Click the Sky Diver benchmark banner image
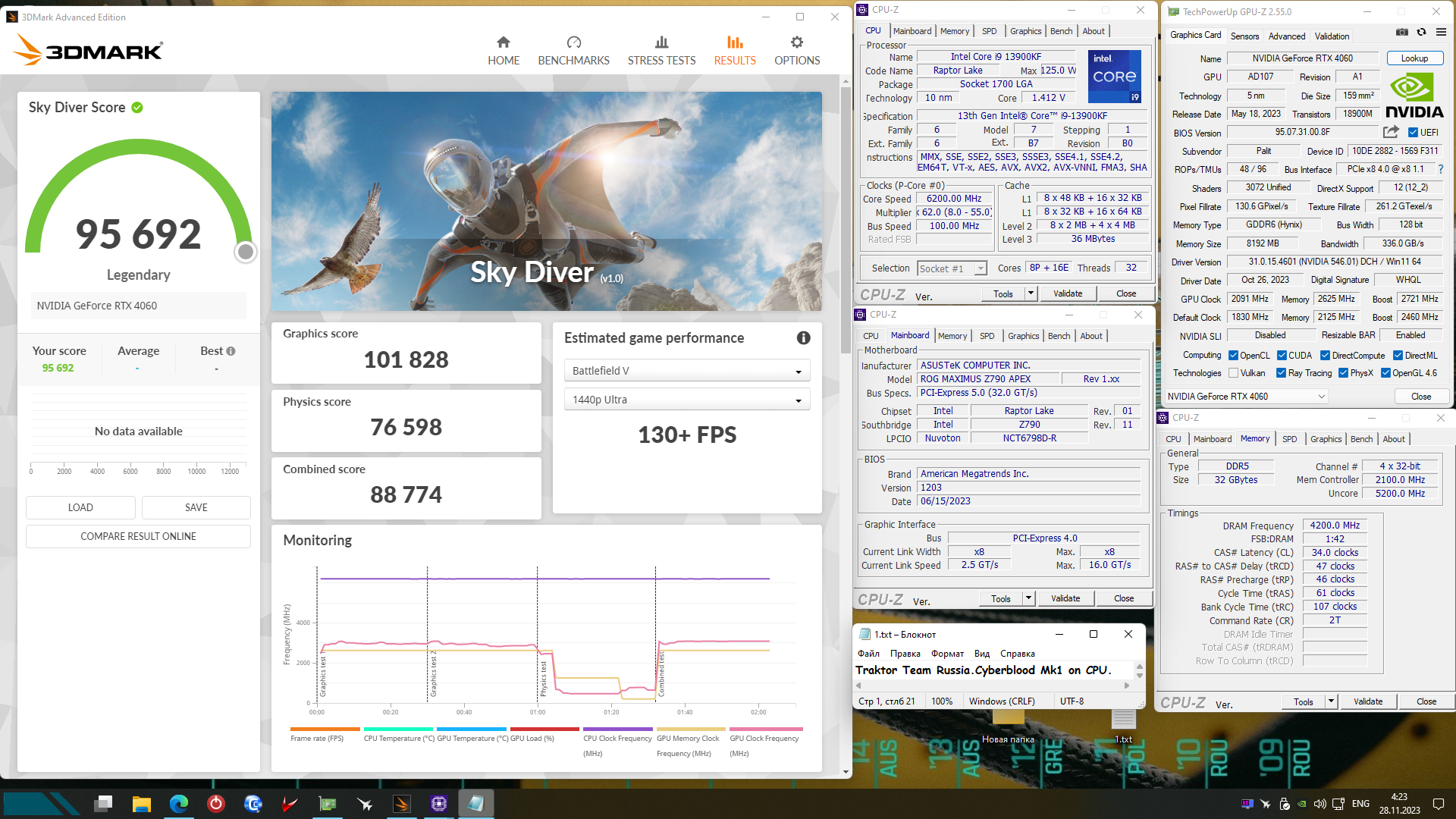Viewport: 1456px width, 819px height. tap(547, 201)
